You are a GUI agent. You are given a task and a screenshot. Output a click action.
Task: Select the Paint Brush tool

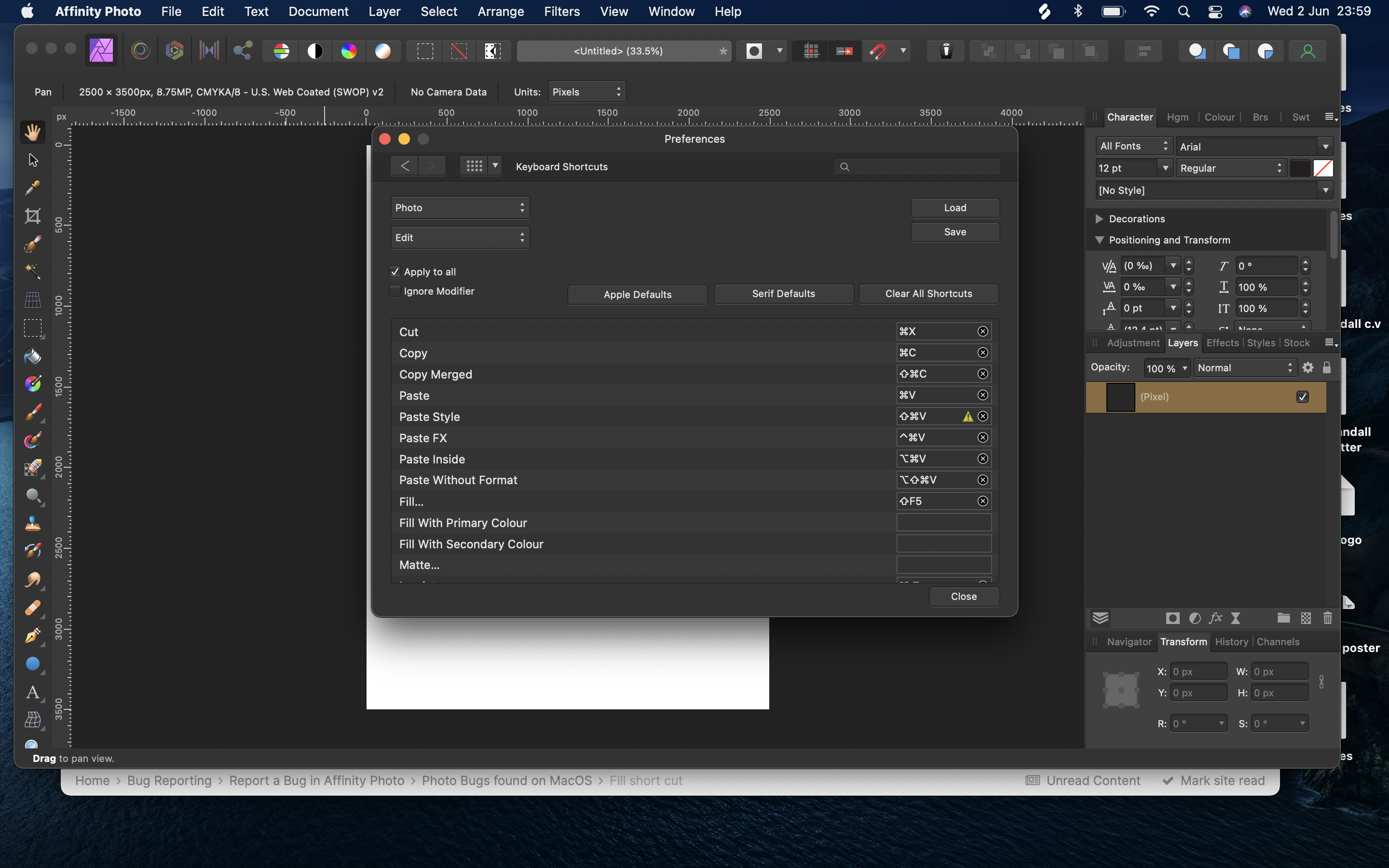click(33, 412)
